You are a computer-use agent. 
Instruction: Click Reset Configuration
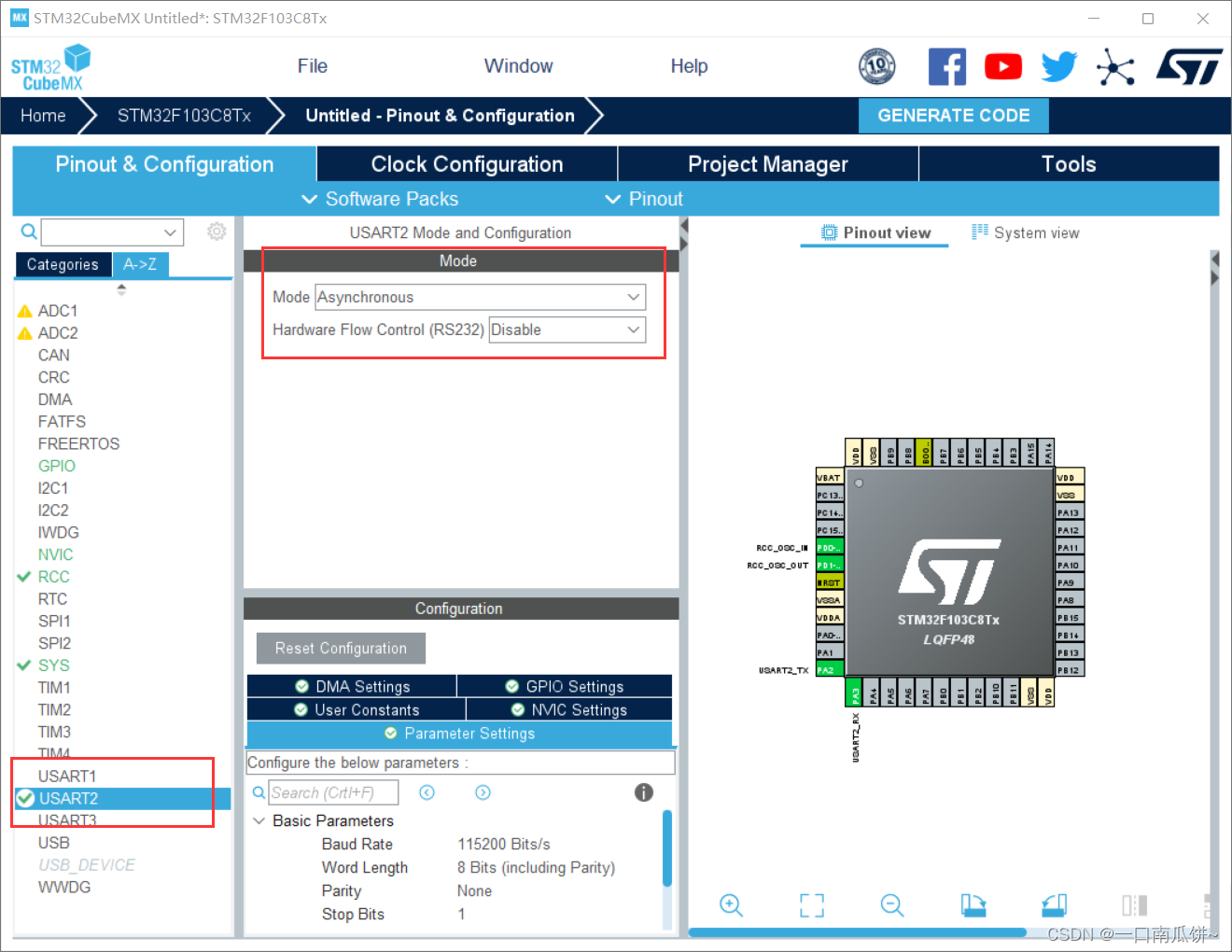point(341,648)
